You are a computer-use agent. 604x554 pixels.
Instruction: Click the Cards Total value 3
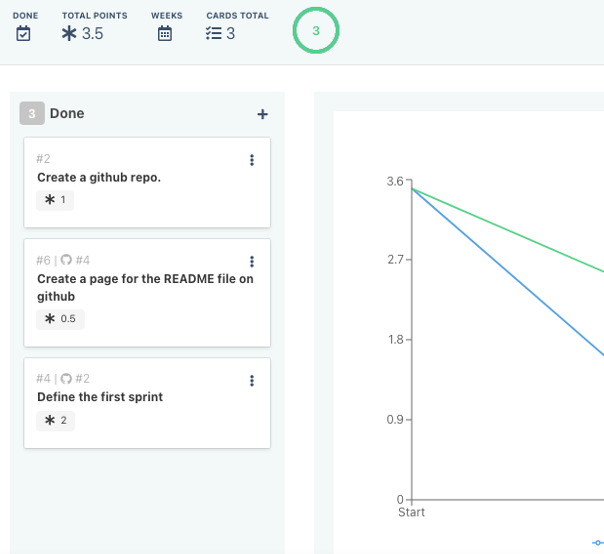click(x=230, y=34)
